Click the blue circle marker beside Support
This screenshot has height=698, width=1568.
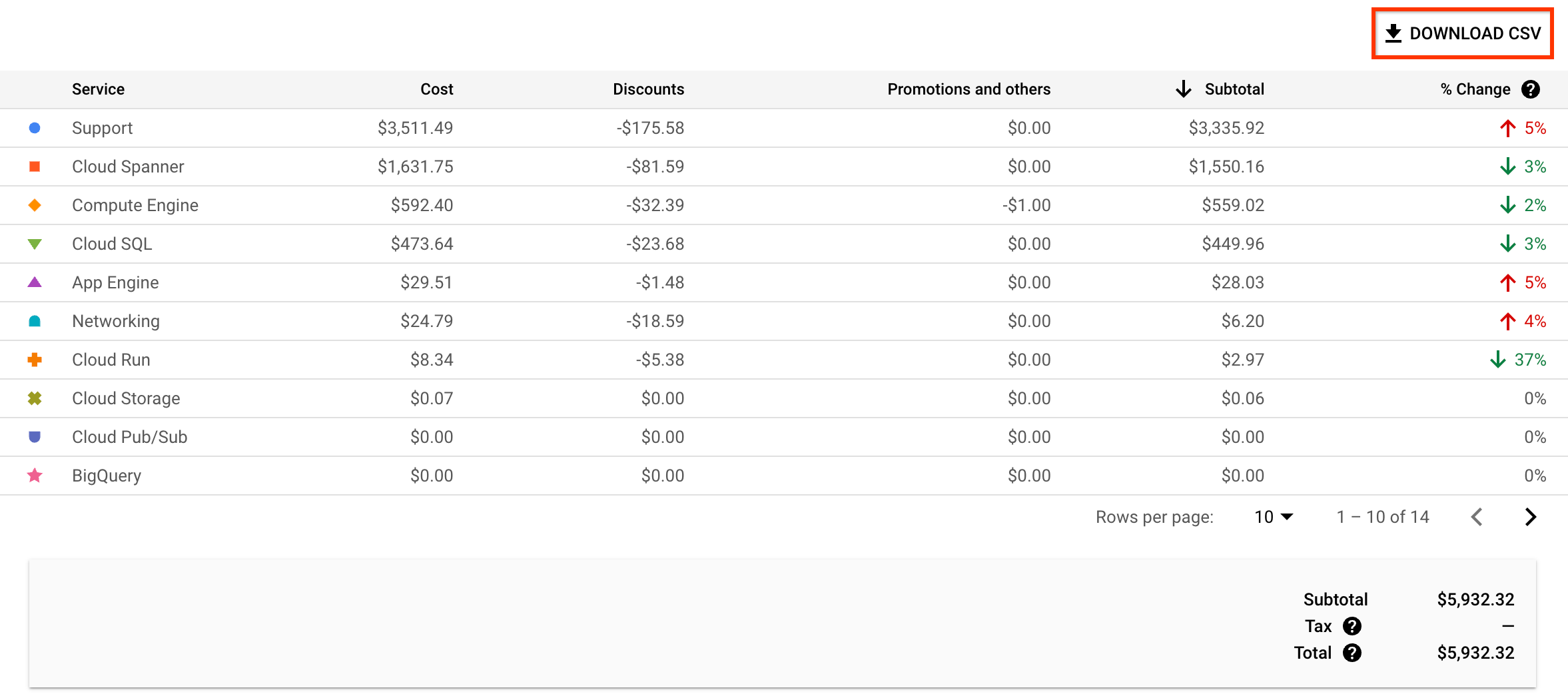35,128
